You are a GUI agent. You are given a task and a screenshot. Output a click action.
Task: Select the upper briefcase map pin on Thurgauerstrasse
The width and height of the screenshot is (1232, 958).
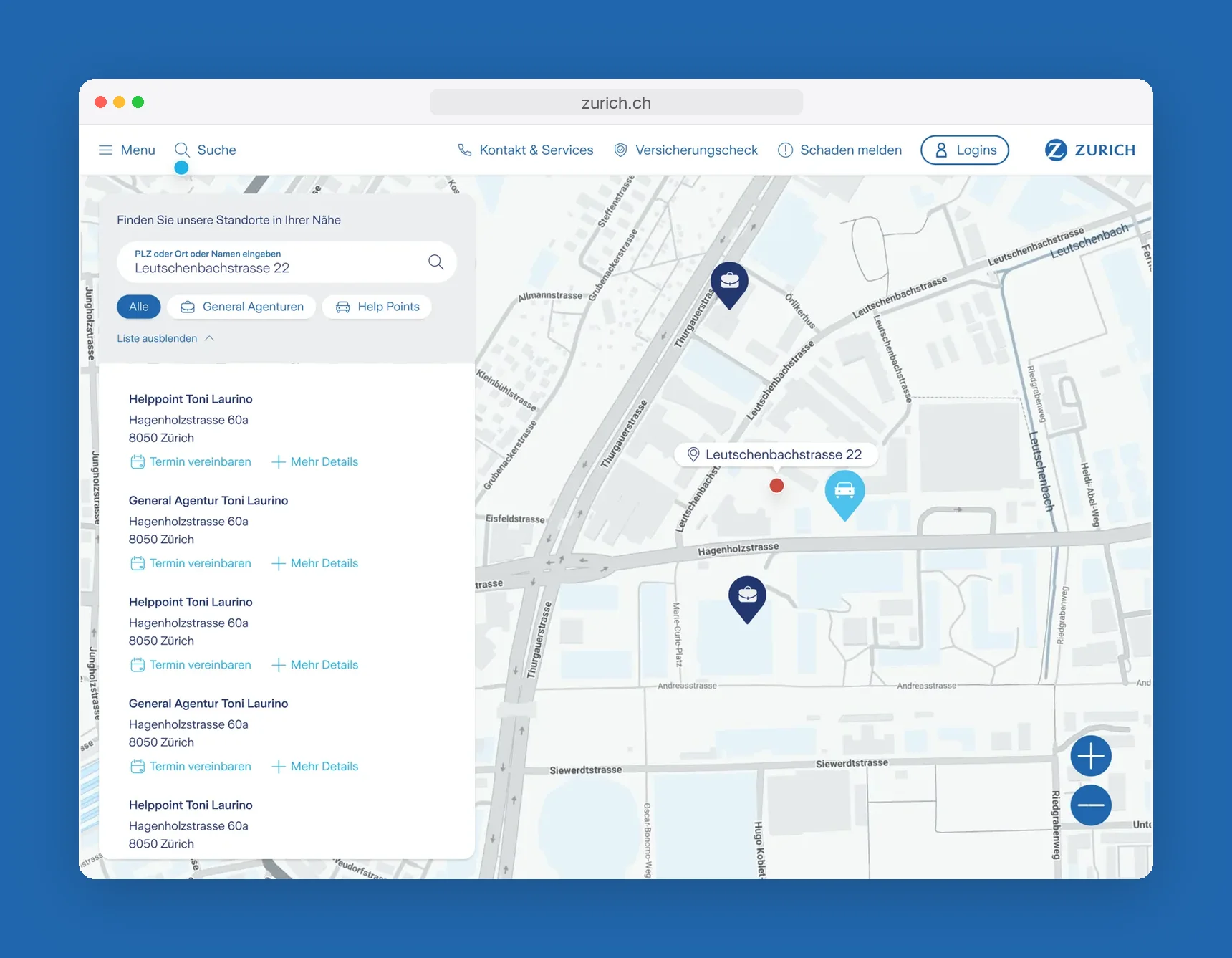(x=729, y=284)
